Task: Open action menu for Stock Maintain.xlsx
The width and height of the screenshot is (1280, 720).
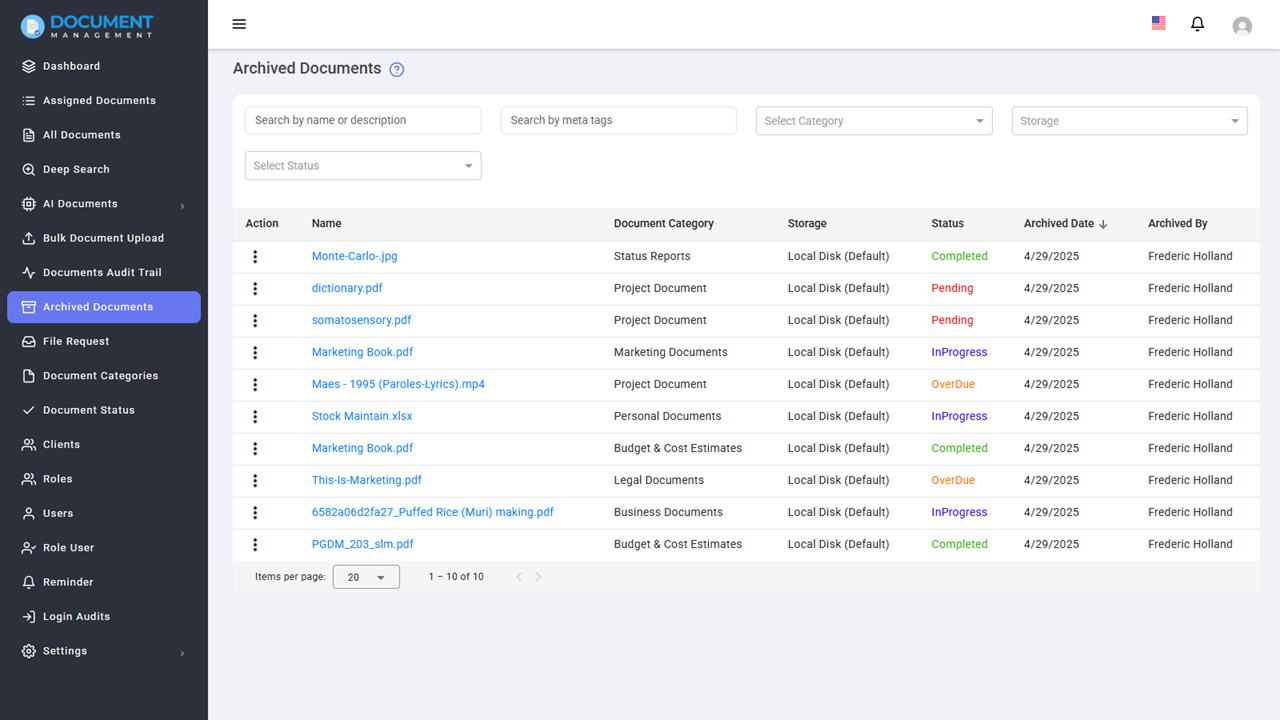Action: click(x=255, y=417)
